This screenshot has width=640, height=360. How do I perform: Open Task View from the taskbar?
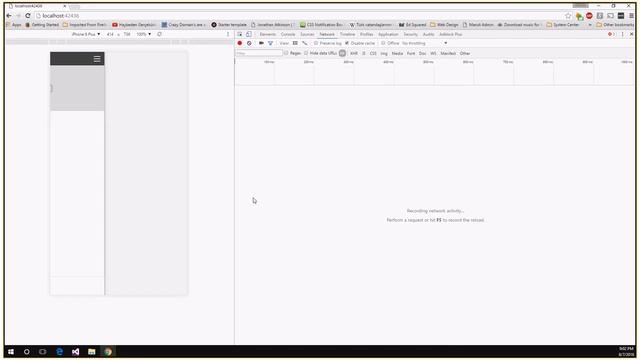coord(42,352)
